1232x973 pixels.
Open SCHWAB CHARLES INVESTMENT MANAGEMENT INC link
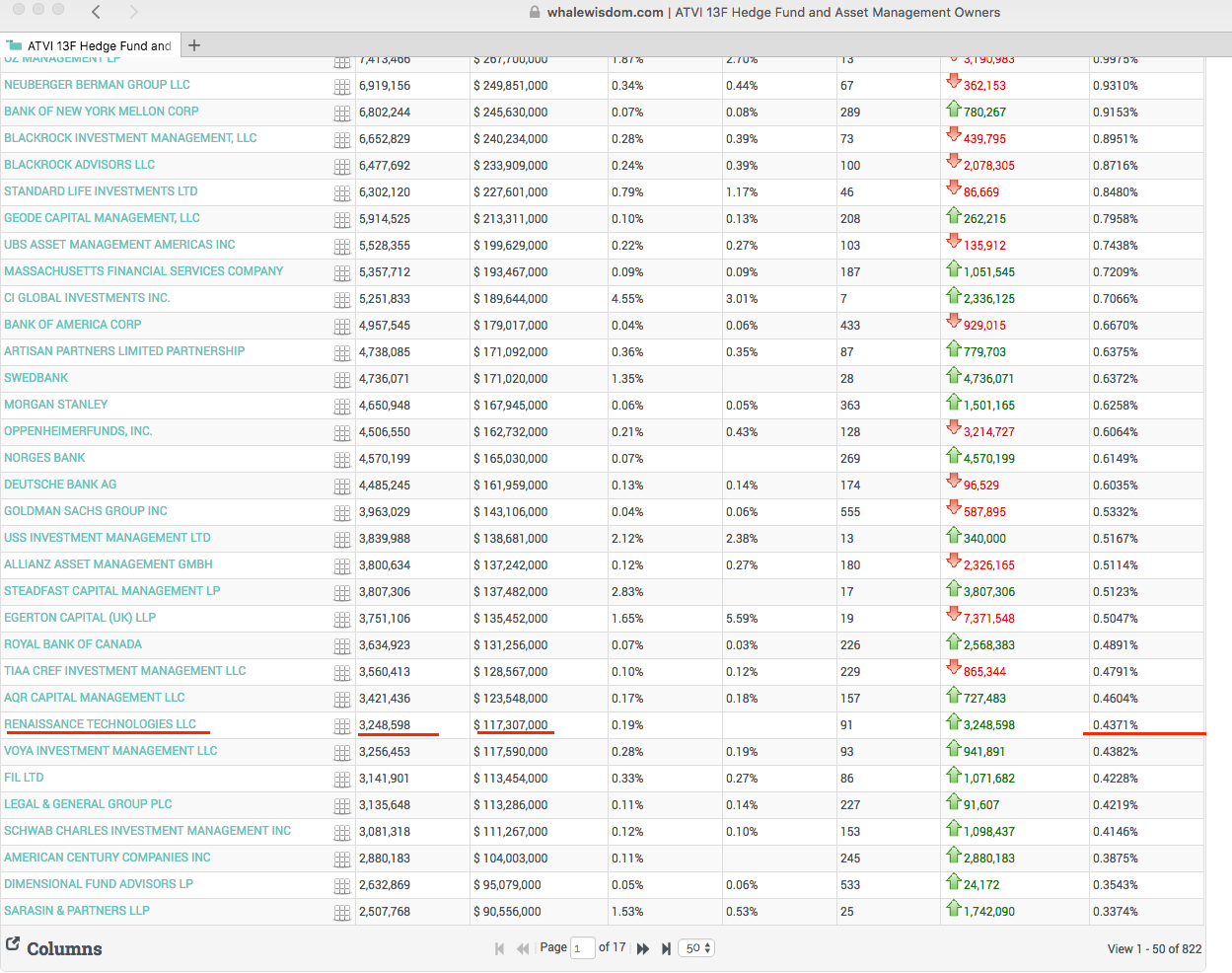click(148, 831)
